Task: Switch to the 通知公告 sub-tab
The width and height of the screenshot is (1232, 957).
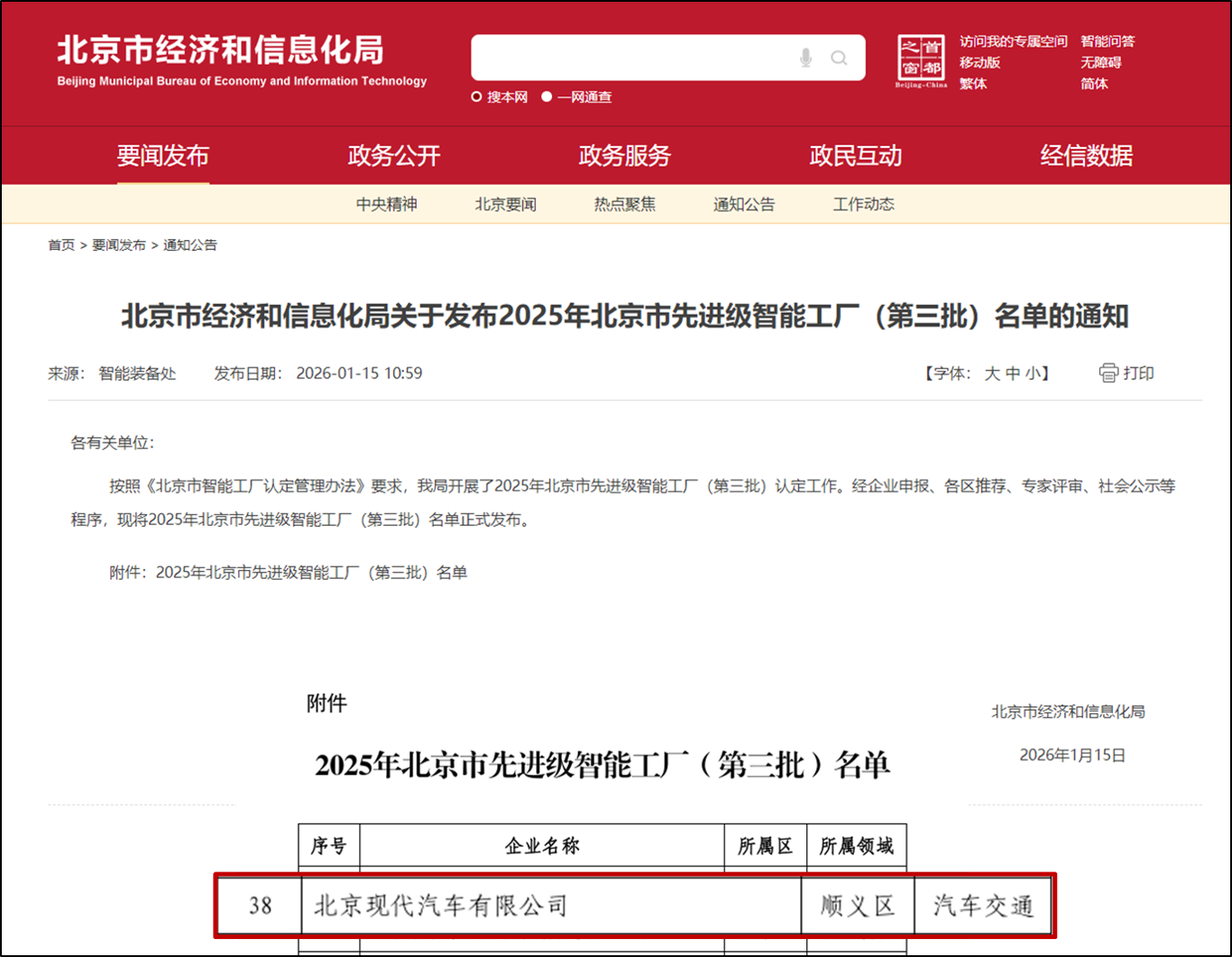Action: tap(744, 205)
